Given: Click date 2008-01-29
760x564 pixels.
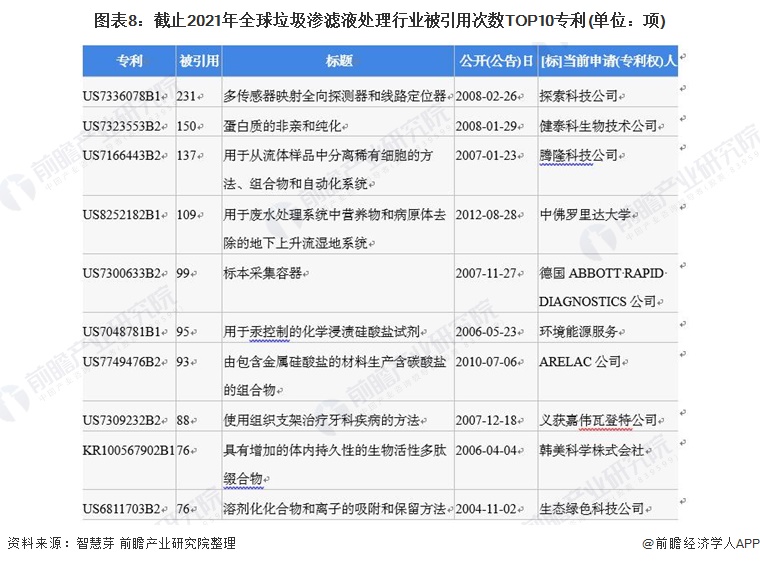Looking at the screenshot, I should coord(486,126).
